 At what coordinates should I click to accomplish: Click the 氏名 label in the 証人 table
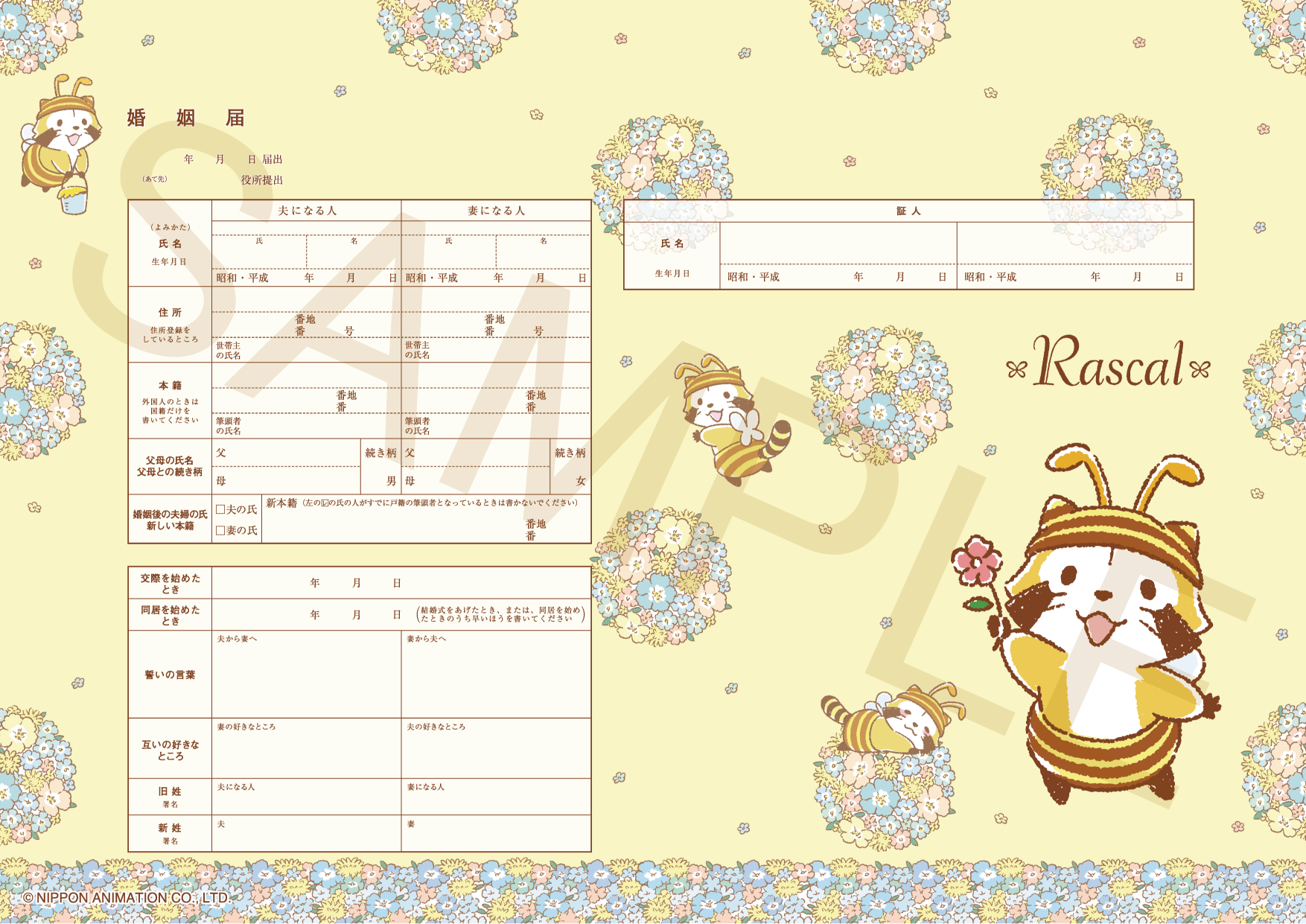click(x=672, y=243)
